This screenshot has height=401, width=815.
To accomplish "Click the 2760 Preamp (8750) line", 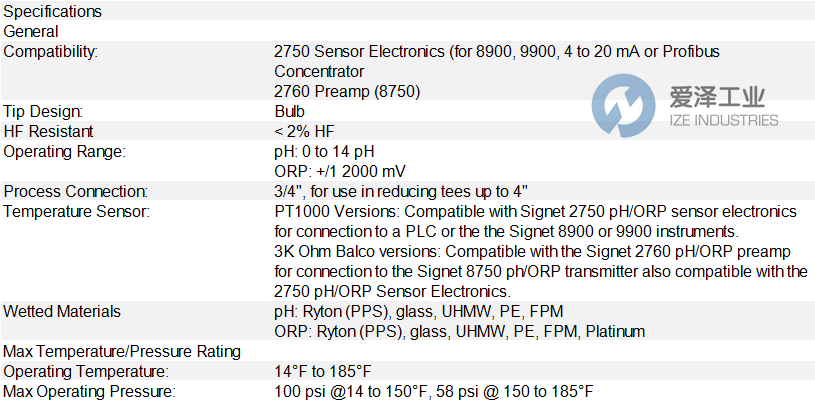I will click(x=347, y=92).
